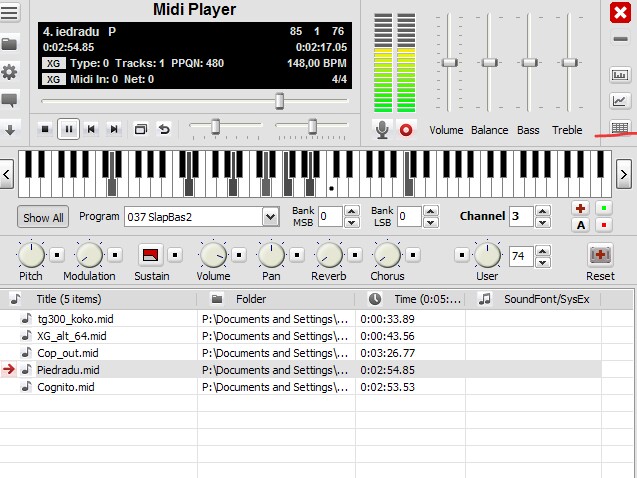
Task: Toggle the square button beside Sustain
Action: click(x=175, y=255)
